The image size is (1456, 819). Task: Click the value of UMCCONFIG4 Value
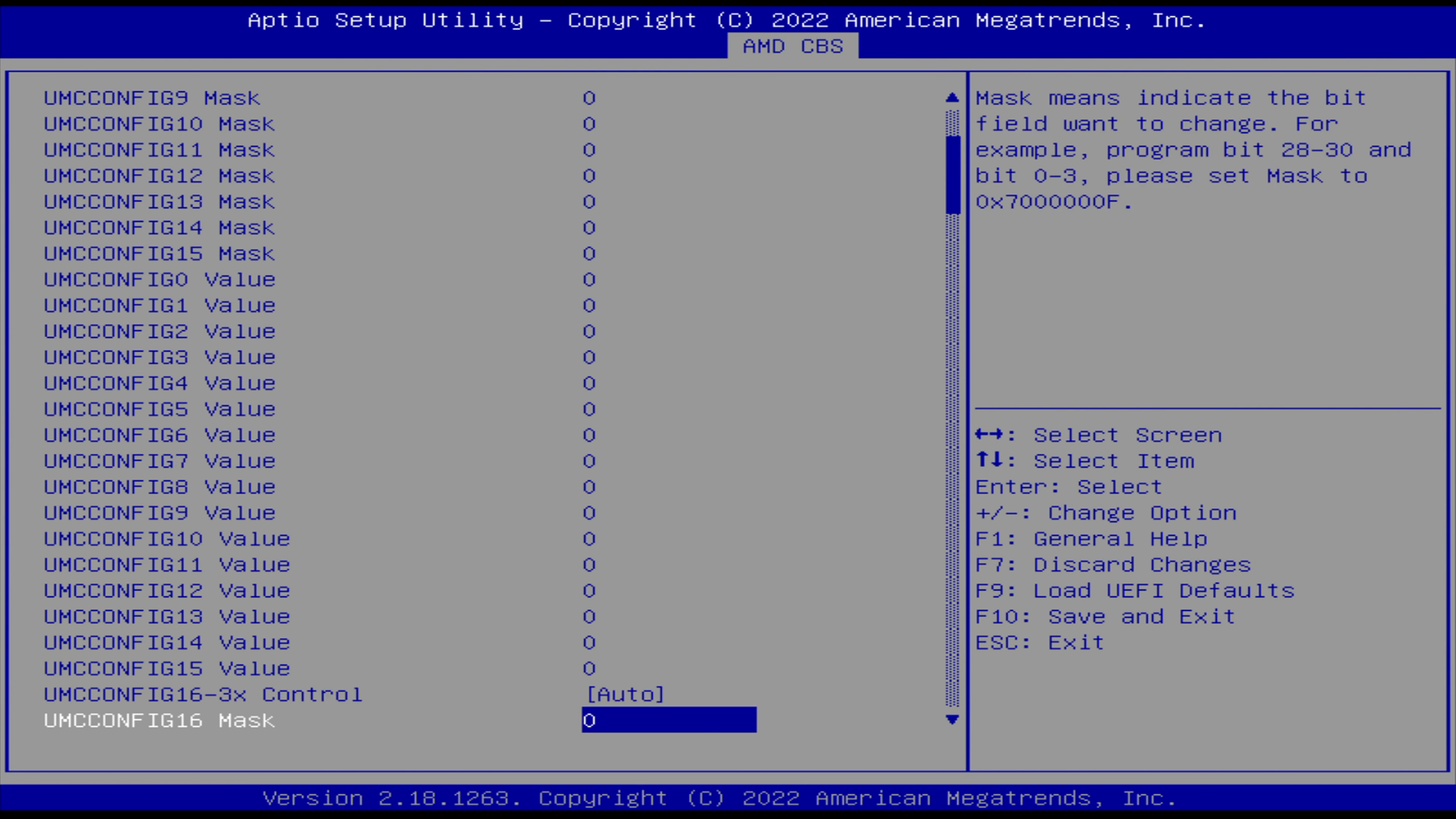click(589, 383)
